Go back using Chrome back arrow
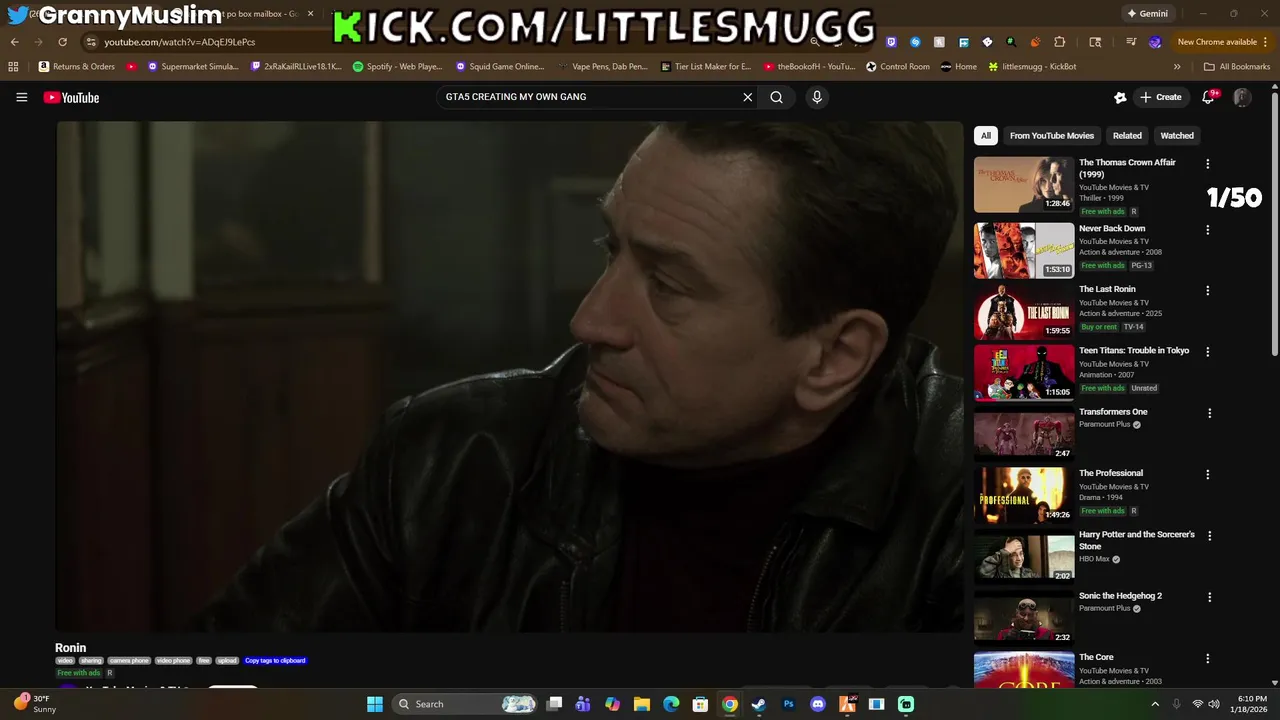 click(x=14, y=42)
